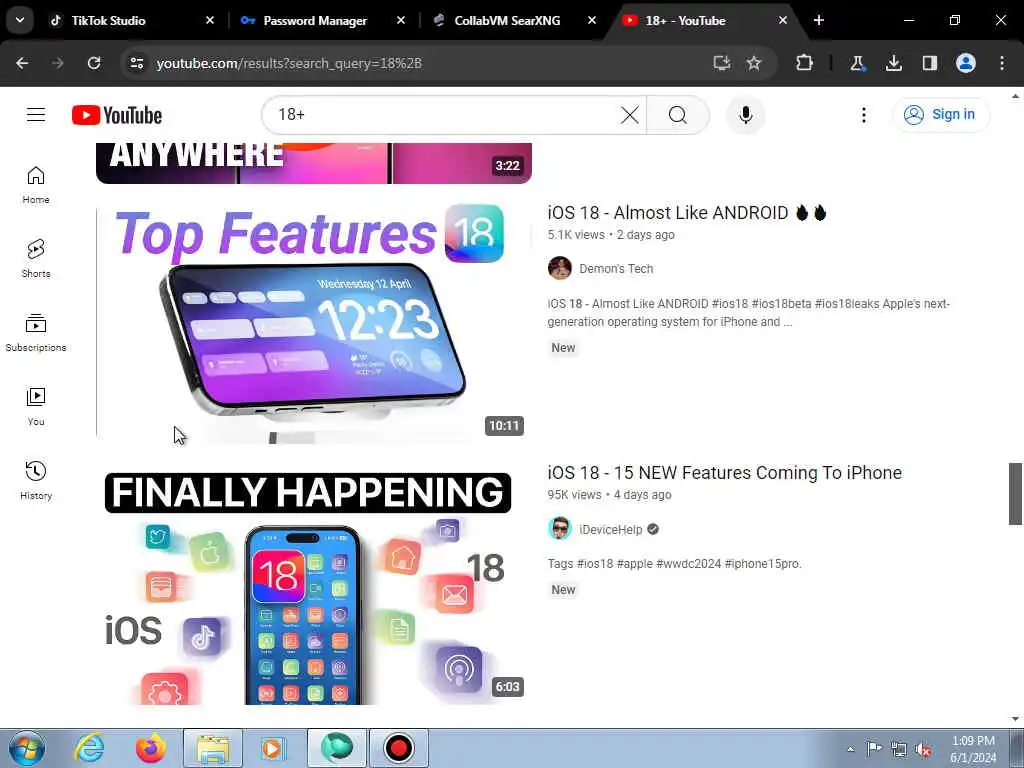
Task: Open video 'iOS 18 - Almost Like ANDROID'
Action: click(687, 213)
